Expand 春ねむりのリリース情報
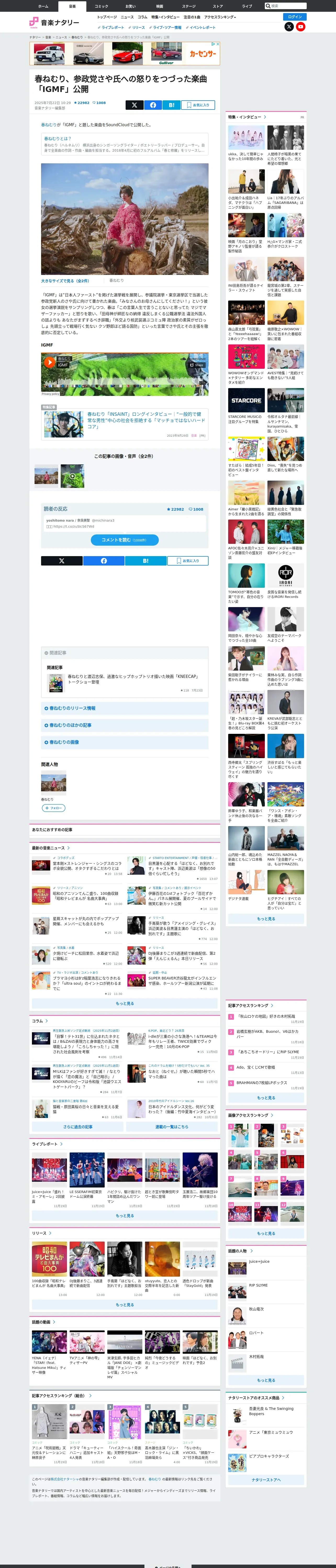The height and width of the screenshot is (1568, 336). pos(124,708)
